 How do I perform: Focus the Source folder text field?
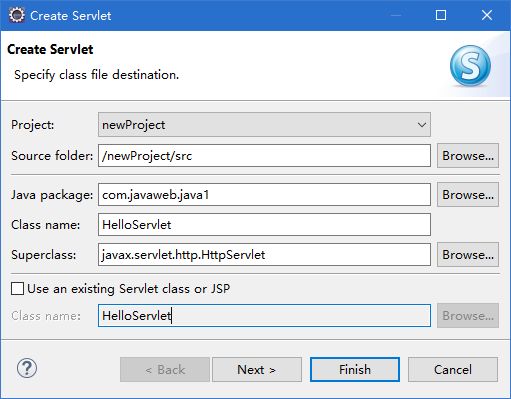[264, 156]
